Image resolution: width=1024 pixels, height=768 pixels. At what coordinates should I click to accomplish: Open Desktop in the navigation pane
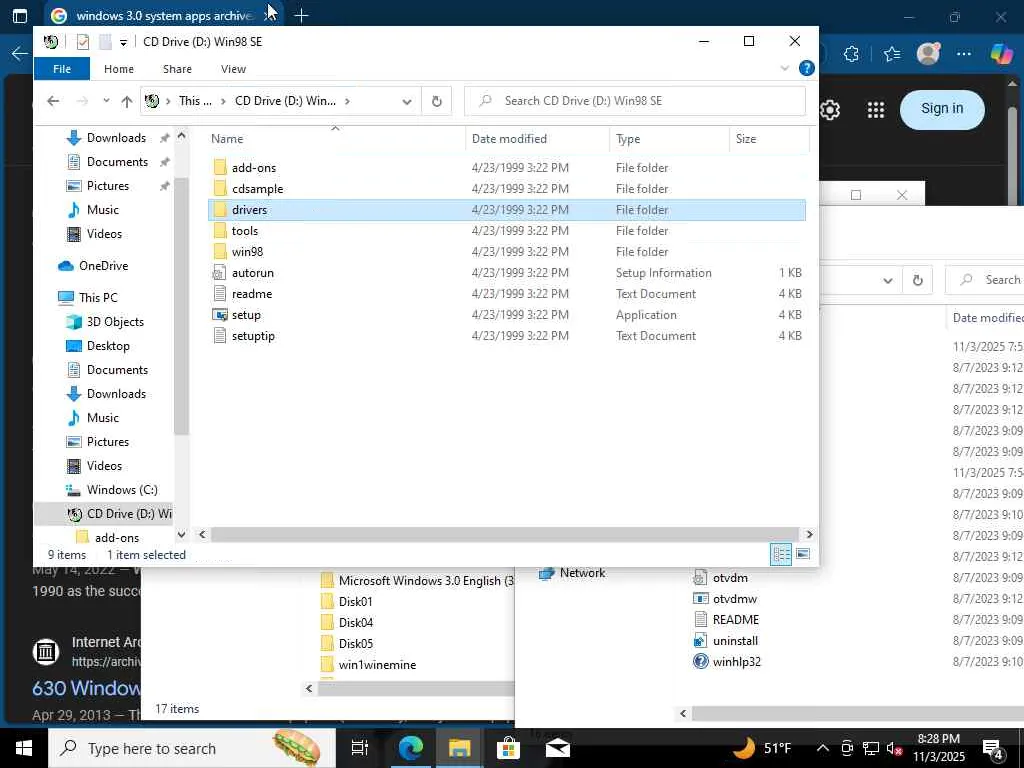pos(108,346)
